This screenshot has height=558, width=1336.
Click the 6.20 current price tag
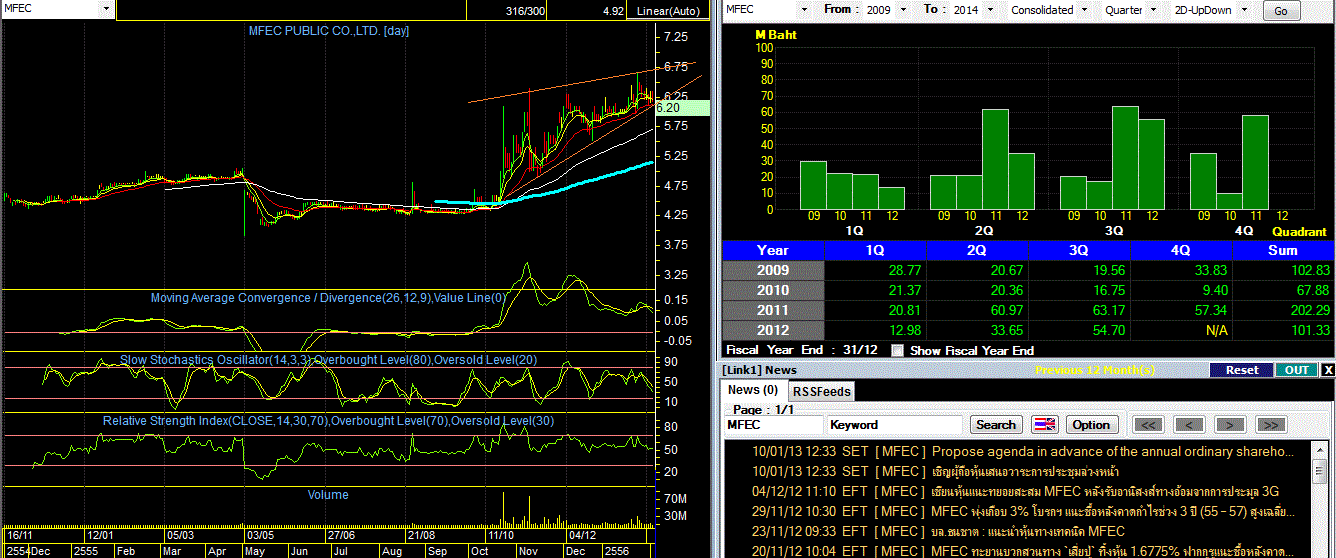[x=681, y=107]
